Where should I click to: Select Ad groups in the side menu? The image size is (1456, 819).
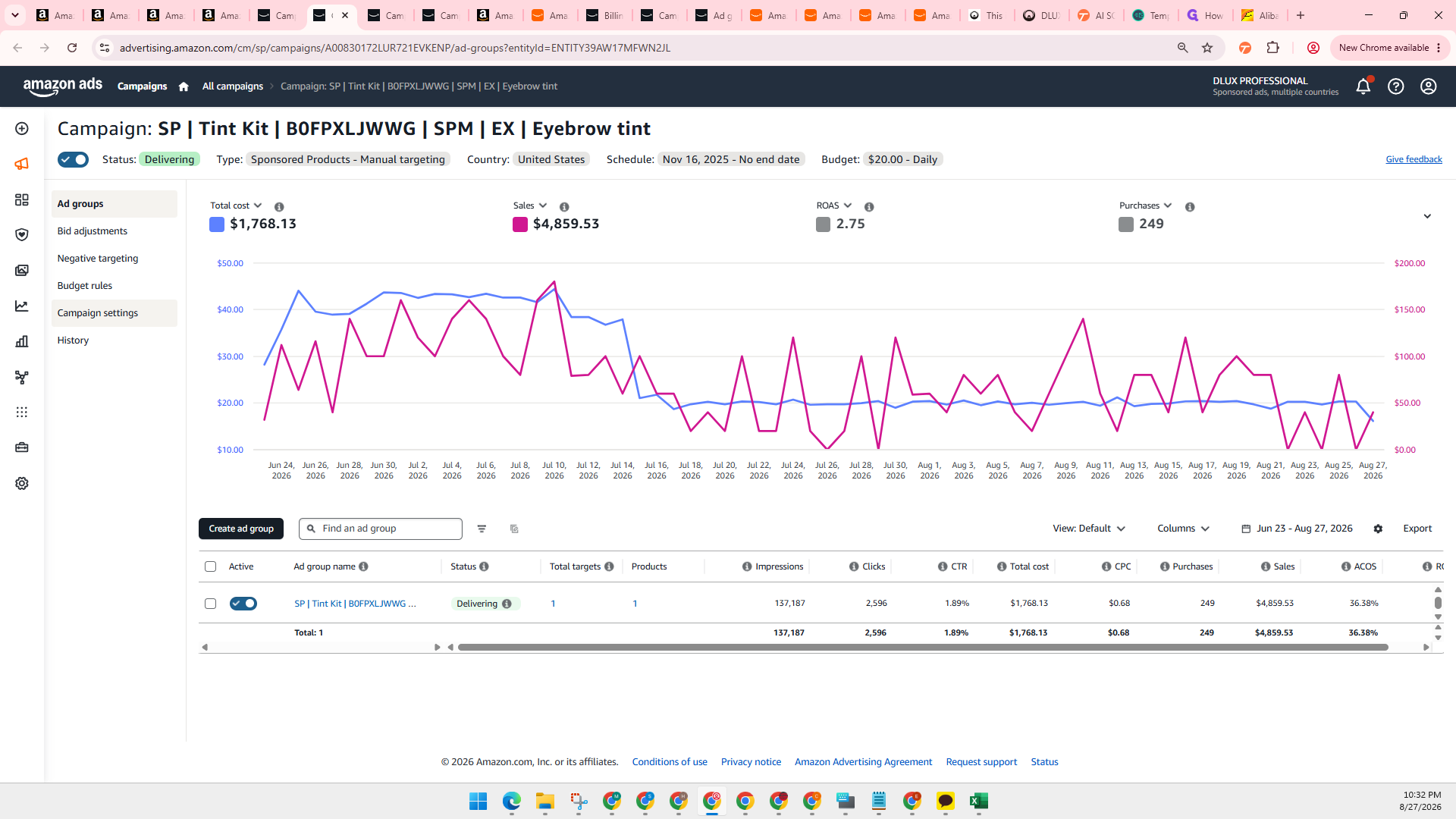pos(115,204)
